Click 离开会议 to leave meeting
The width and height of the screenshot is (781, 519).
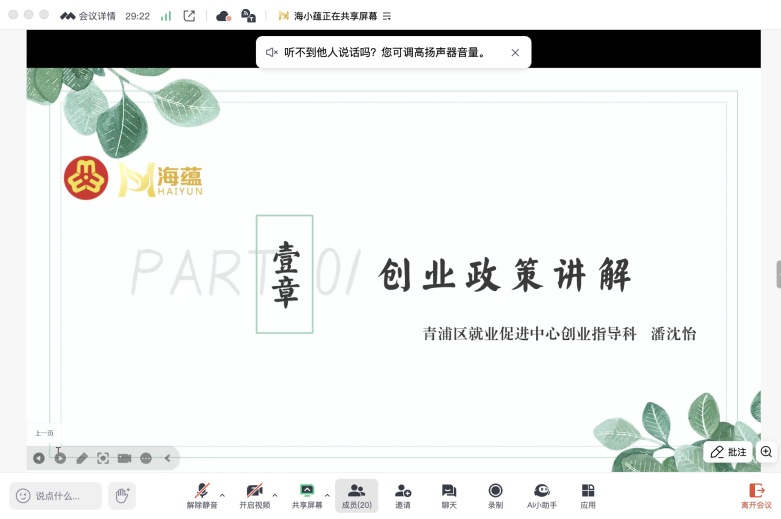(x=755, y=495)
